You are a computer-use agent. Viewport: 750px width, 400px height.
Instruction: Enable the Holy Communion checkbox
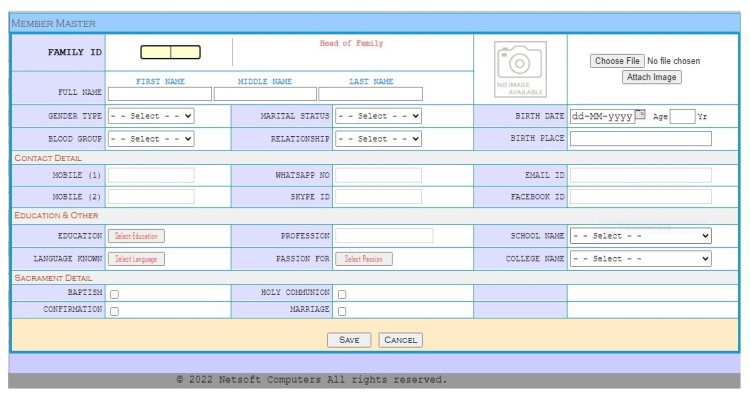click(342, 294)
